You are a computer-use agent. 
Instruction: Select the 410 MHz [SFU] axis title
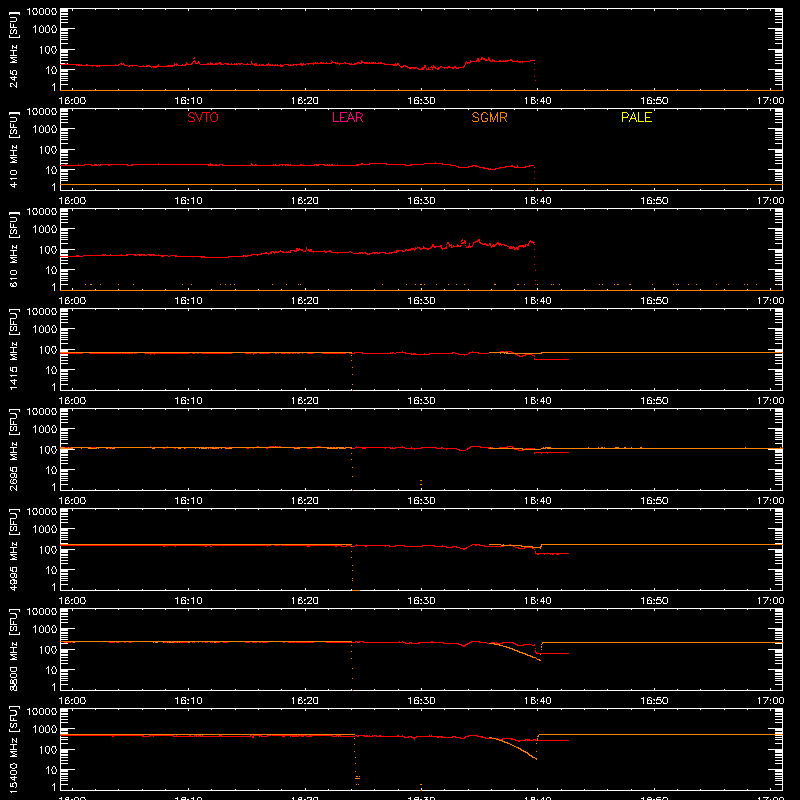pyautogui.click(x=13, y=149)
